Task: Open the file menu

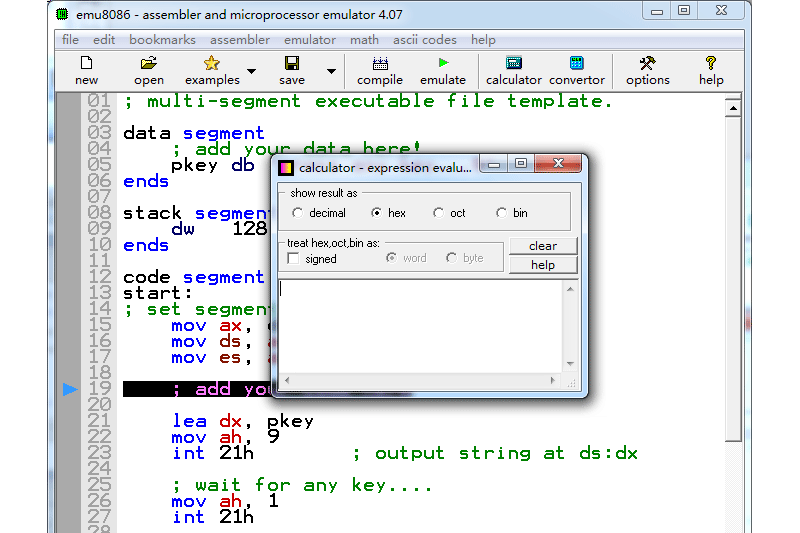Action: pos(70,40)
